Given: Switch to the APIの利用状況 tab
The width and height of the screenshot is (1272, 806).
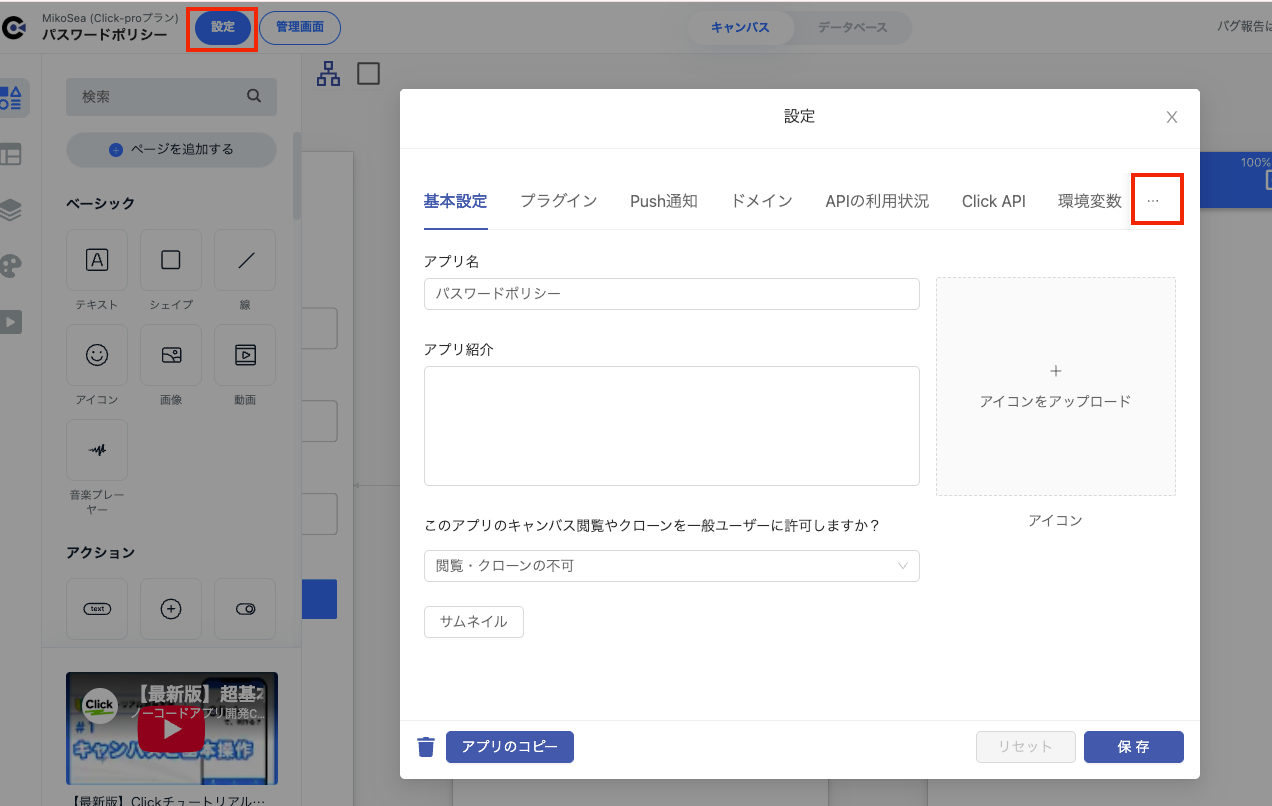Looking at the screenshot, I should [877, 201].
